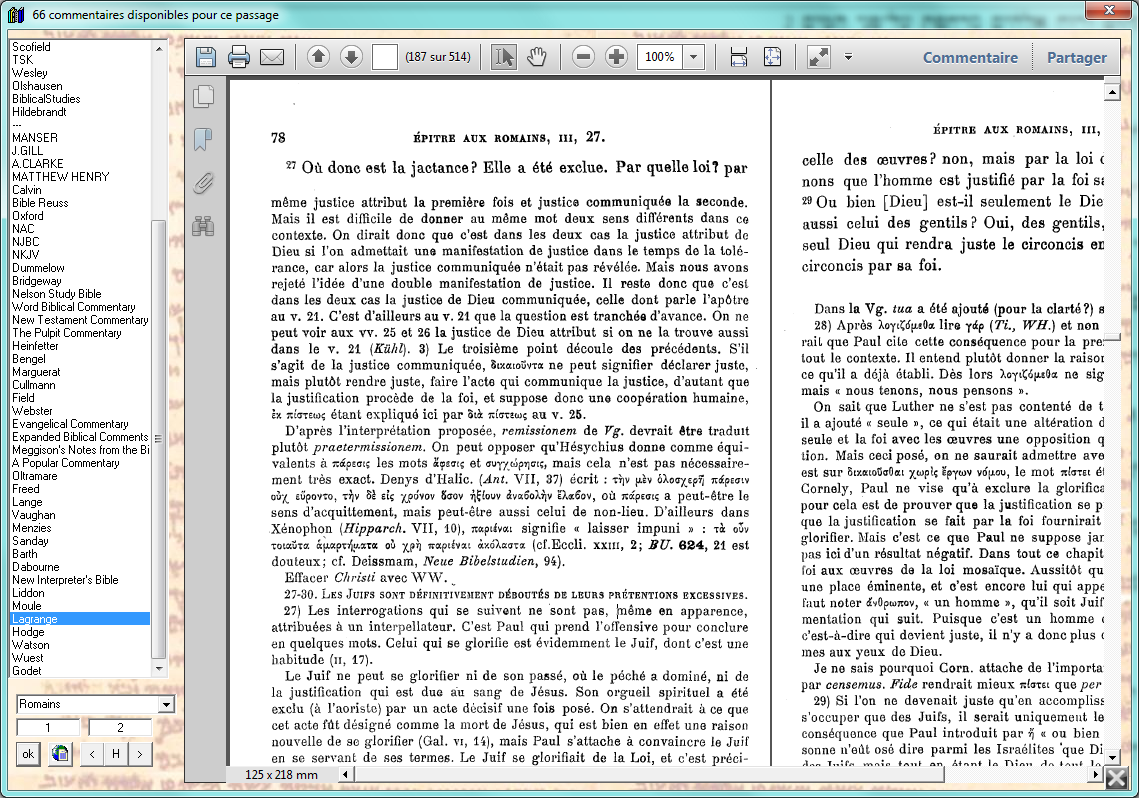Click the commentary list scrollbar up arrow
This screenshot has height=798, width=1139.
click(159, 49)
